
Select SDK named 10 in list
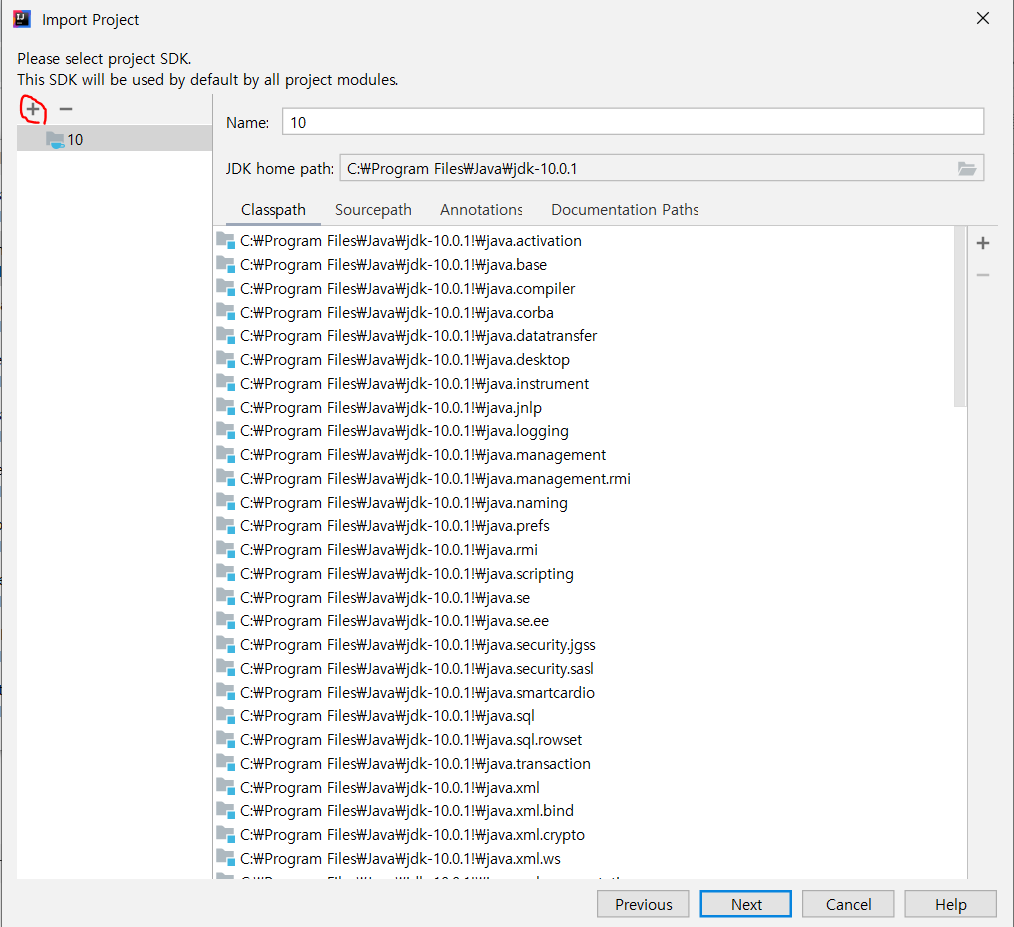114,139
